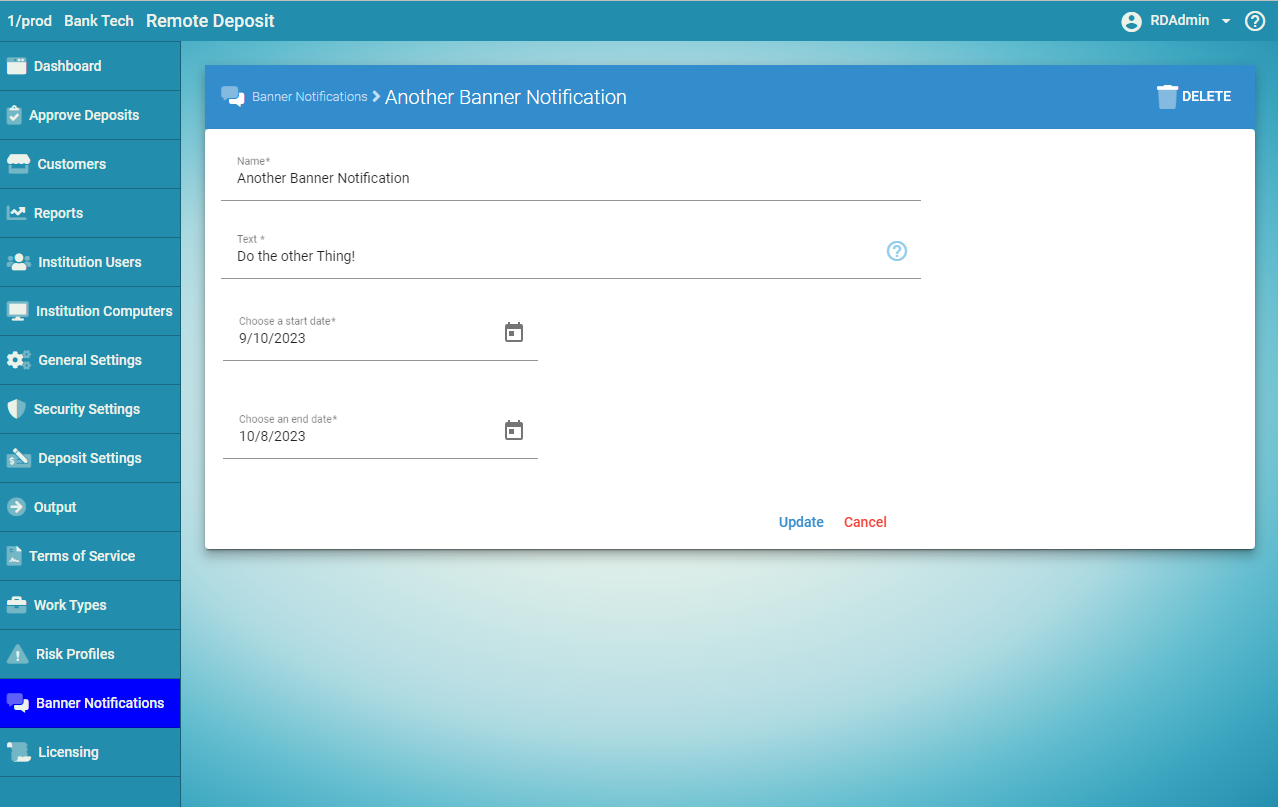Click the Output arrow icon
Viewport: 1278px width, 807px height.
point(16,507)
